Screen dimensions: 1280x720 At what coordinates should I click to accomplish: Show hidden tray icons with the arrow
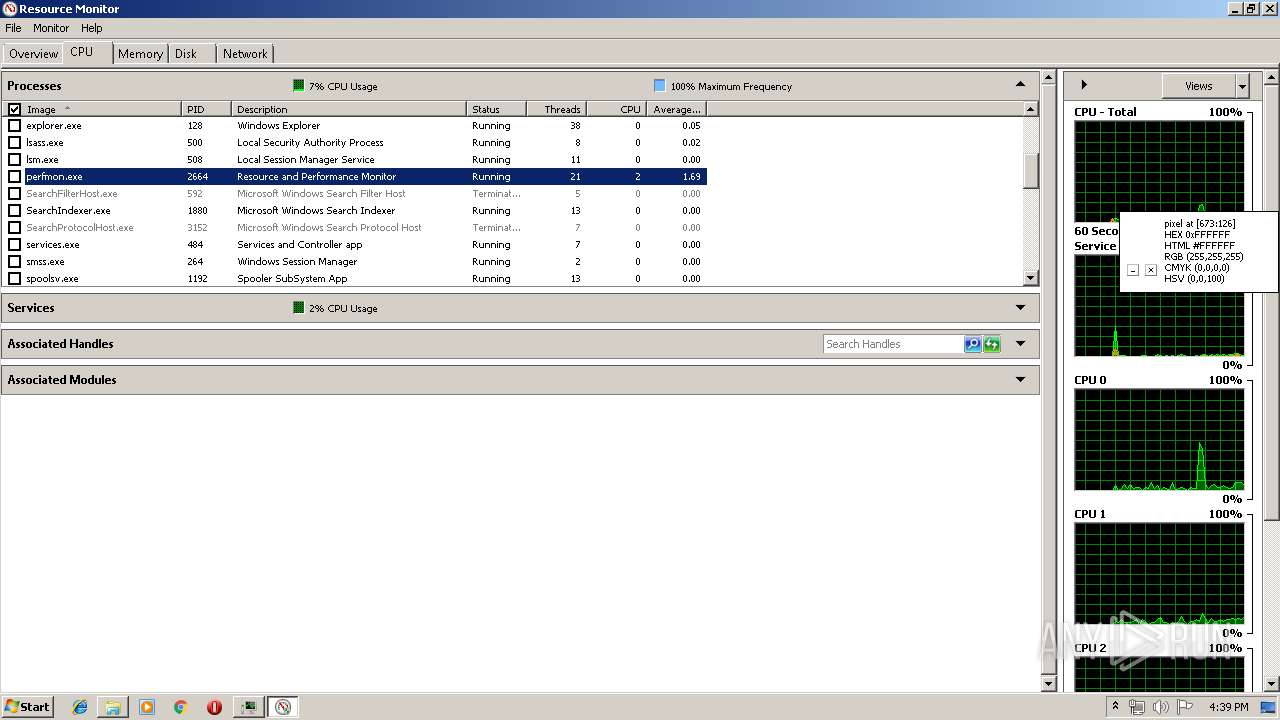pos(1115,707)
